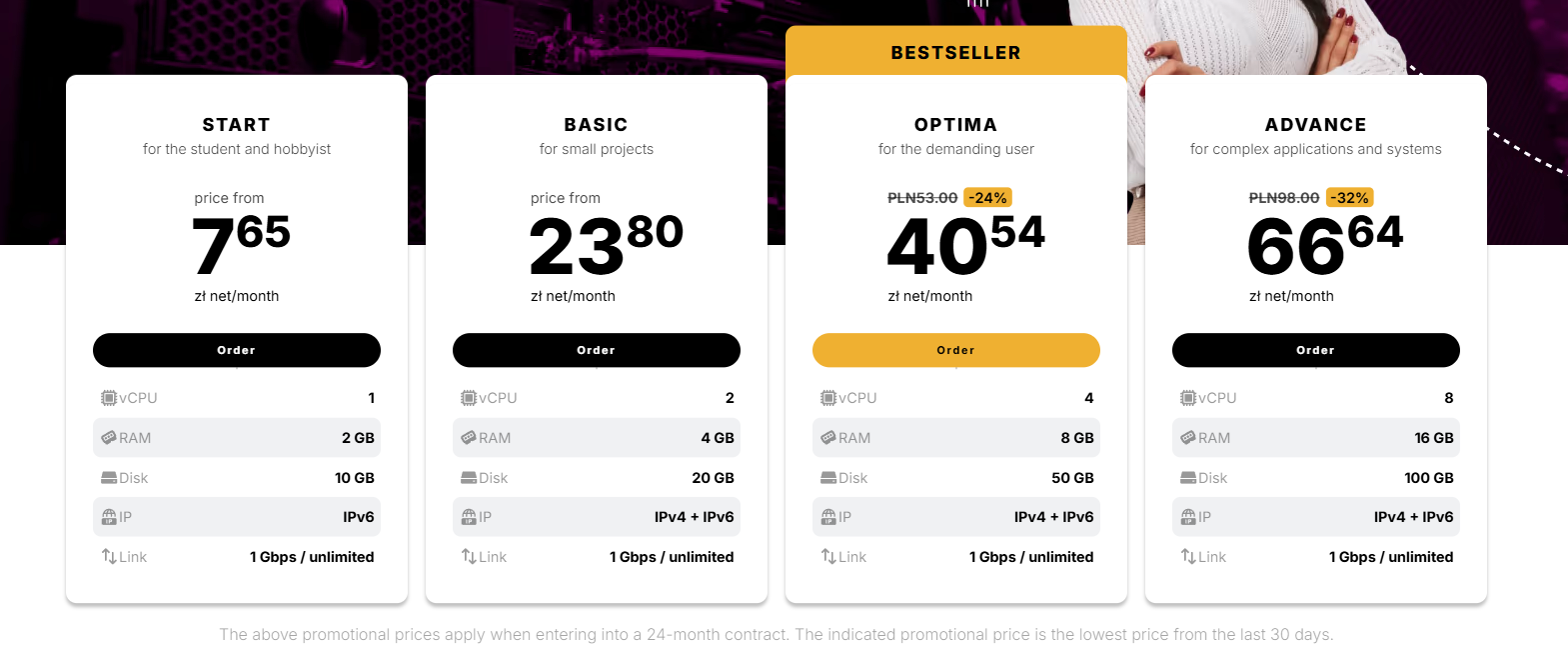Click the Disk icon in BASIC plan
The height and width of the screenshot is (671, 1568).
(x=469, y=478)
